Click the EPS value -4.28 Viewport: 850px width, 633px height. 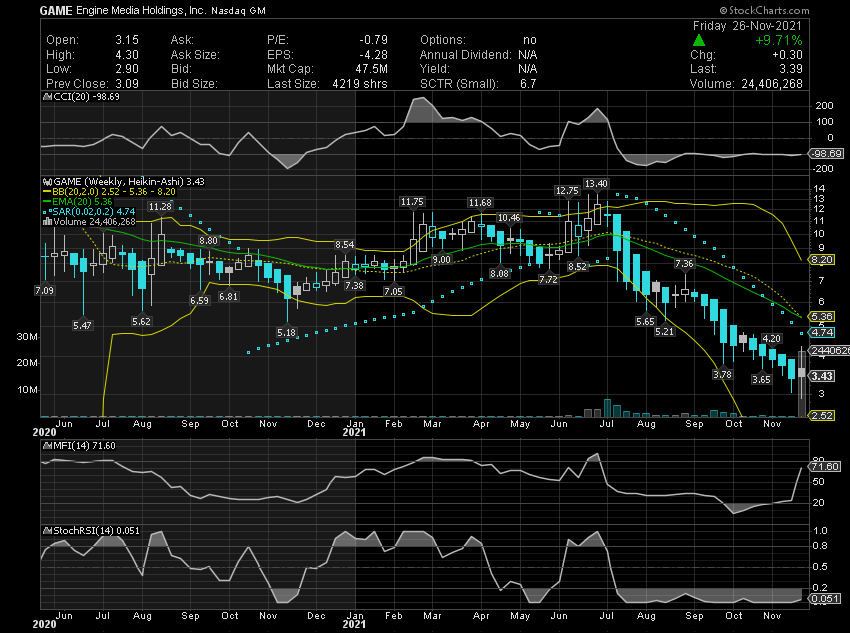374,55
